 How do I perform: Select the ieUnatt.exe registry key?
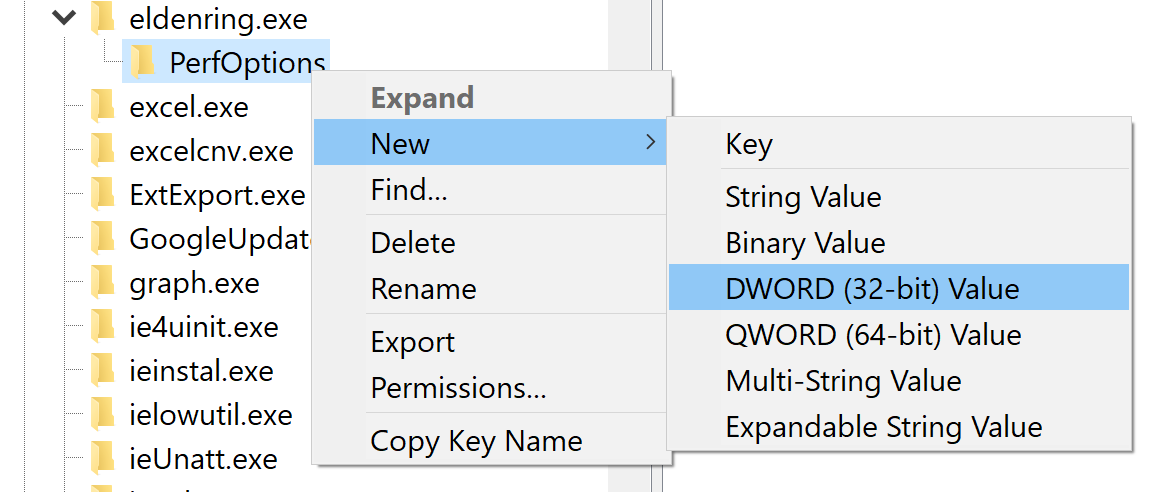tap(203, 459)
